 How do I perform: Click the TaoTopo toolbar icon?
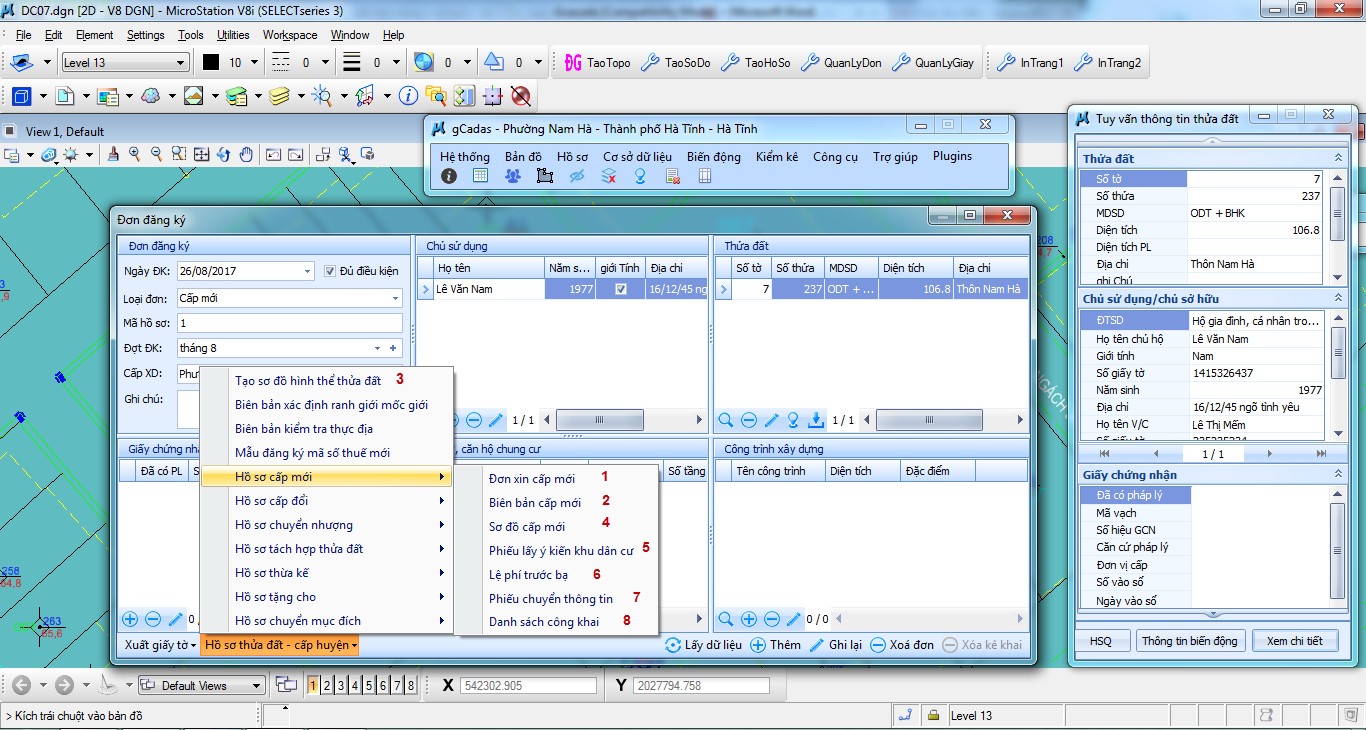pyautogui.click(x=597, y=63)
